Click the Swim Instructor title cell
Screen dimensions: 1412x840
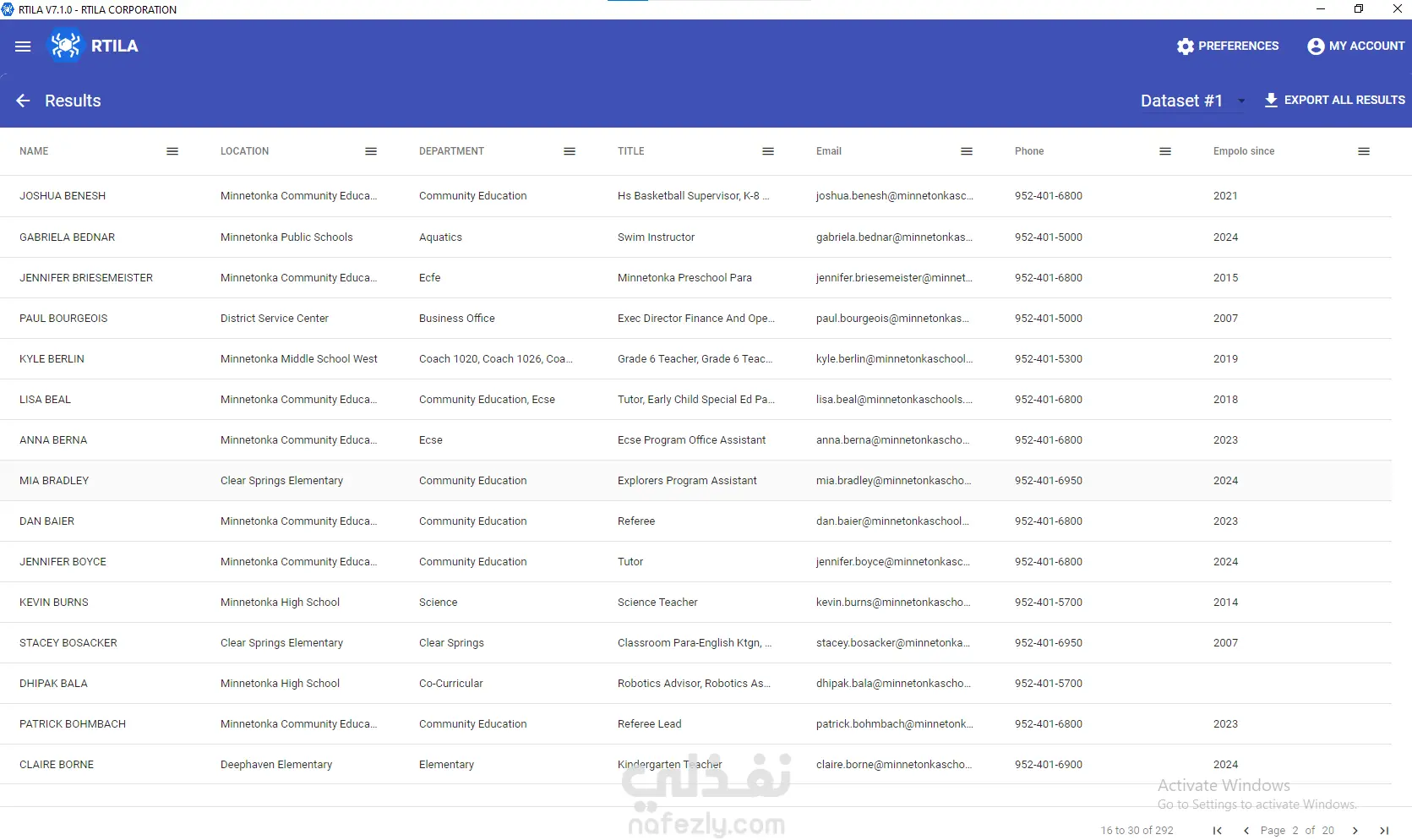657,237
